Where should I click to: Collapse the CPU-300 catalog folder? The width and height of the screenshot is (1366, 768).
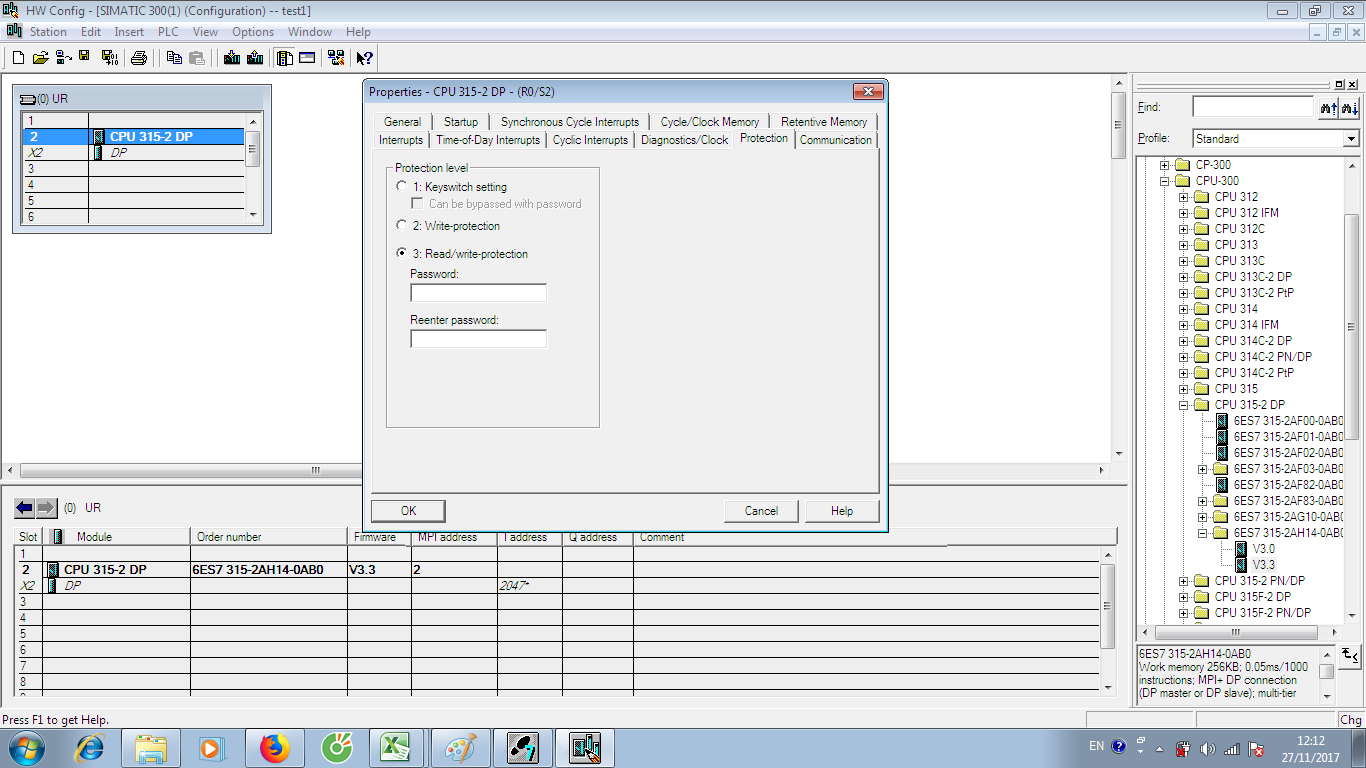[x=1165, y=181]
